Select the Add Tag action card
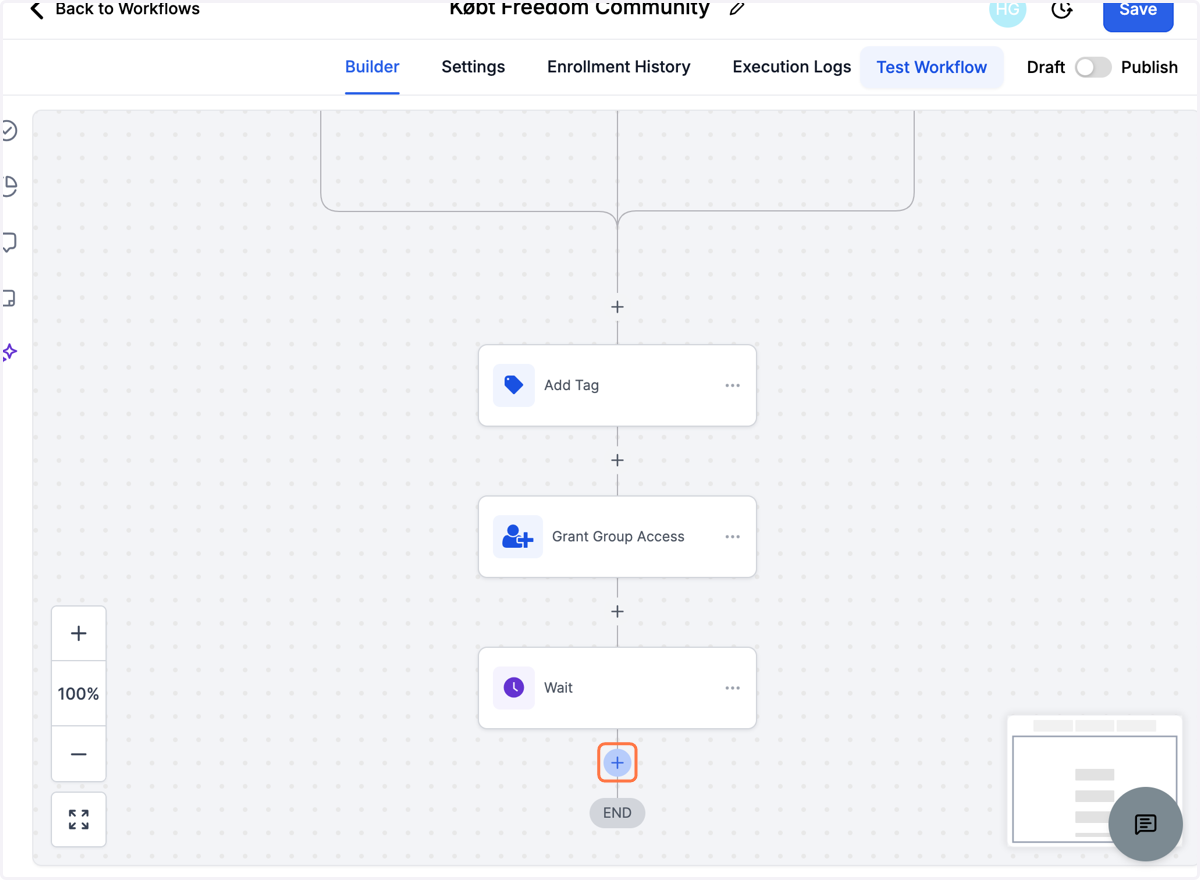1200x880 pixels. (x=617, y=385)
